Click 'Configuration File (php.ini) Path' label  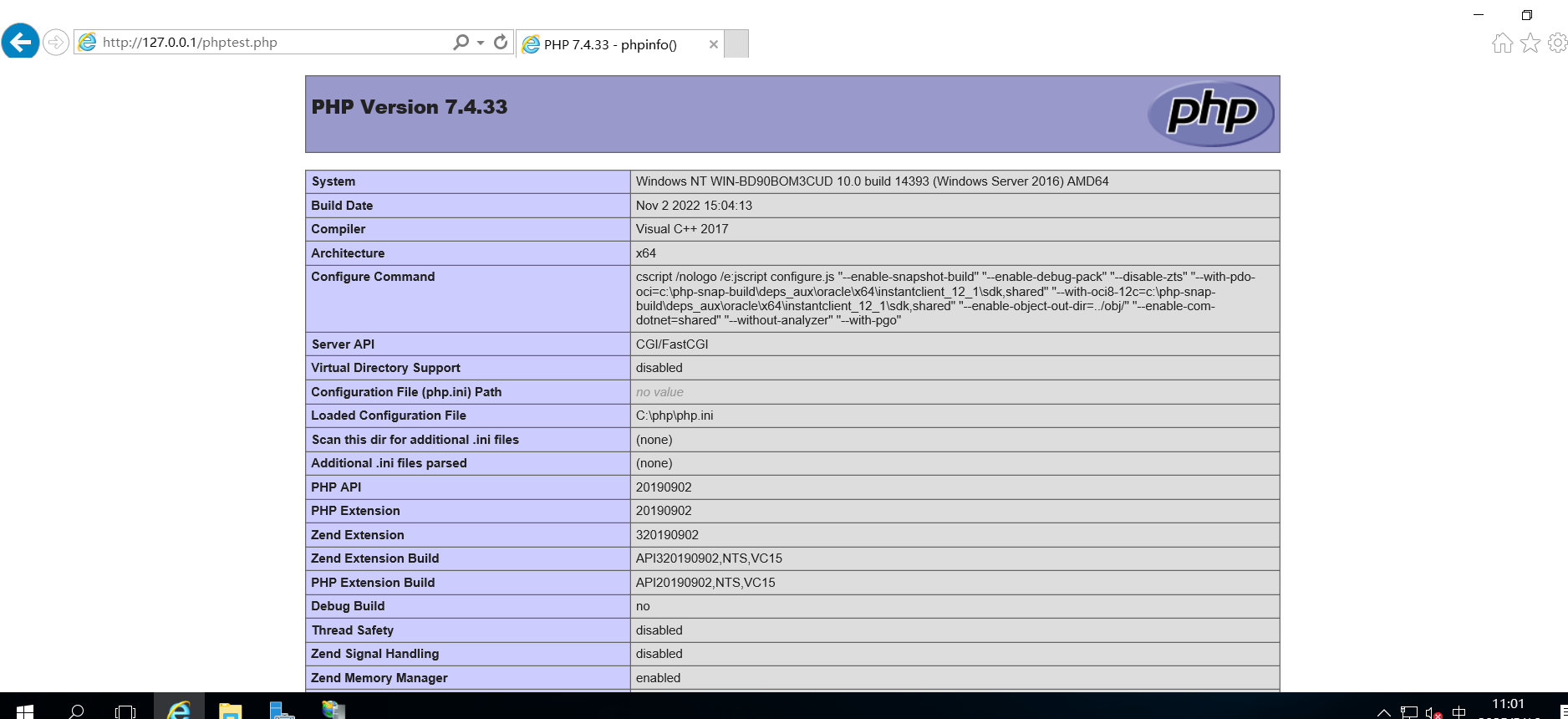click(x=406, y=392)
